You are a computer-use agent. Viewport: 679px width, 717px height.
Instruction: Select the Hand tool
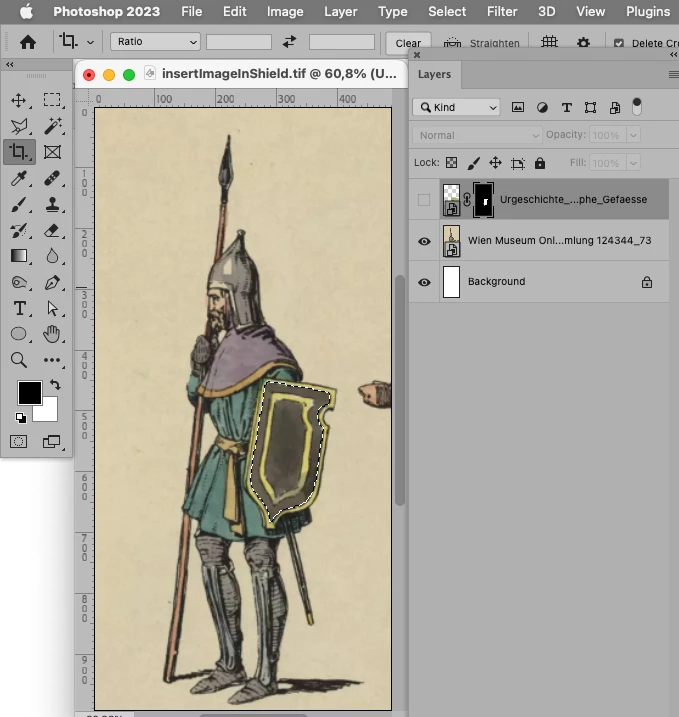[x=52, y=334]
